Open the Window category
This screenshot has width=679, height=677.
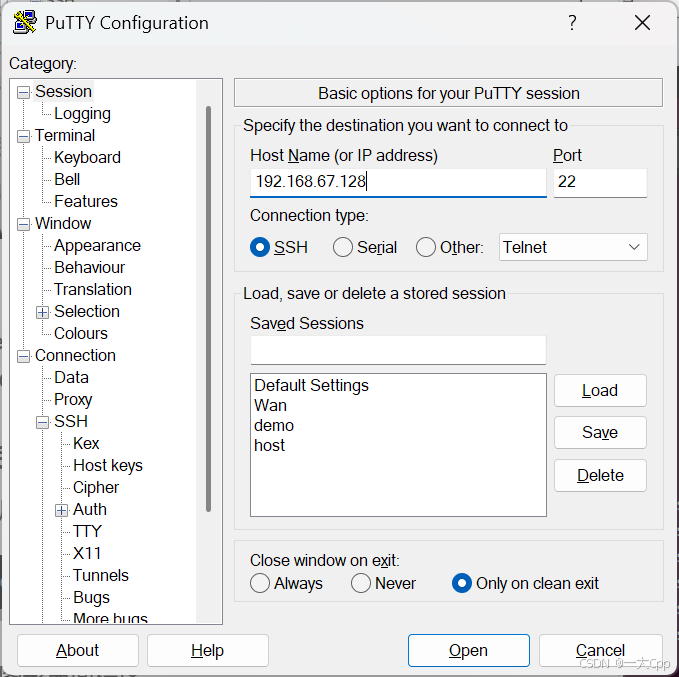pyautogui.click(x=63, y=224)
